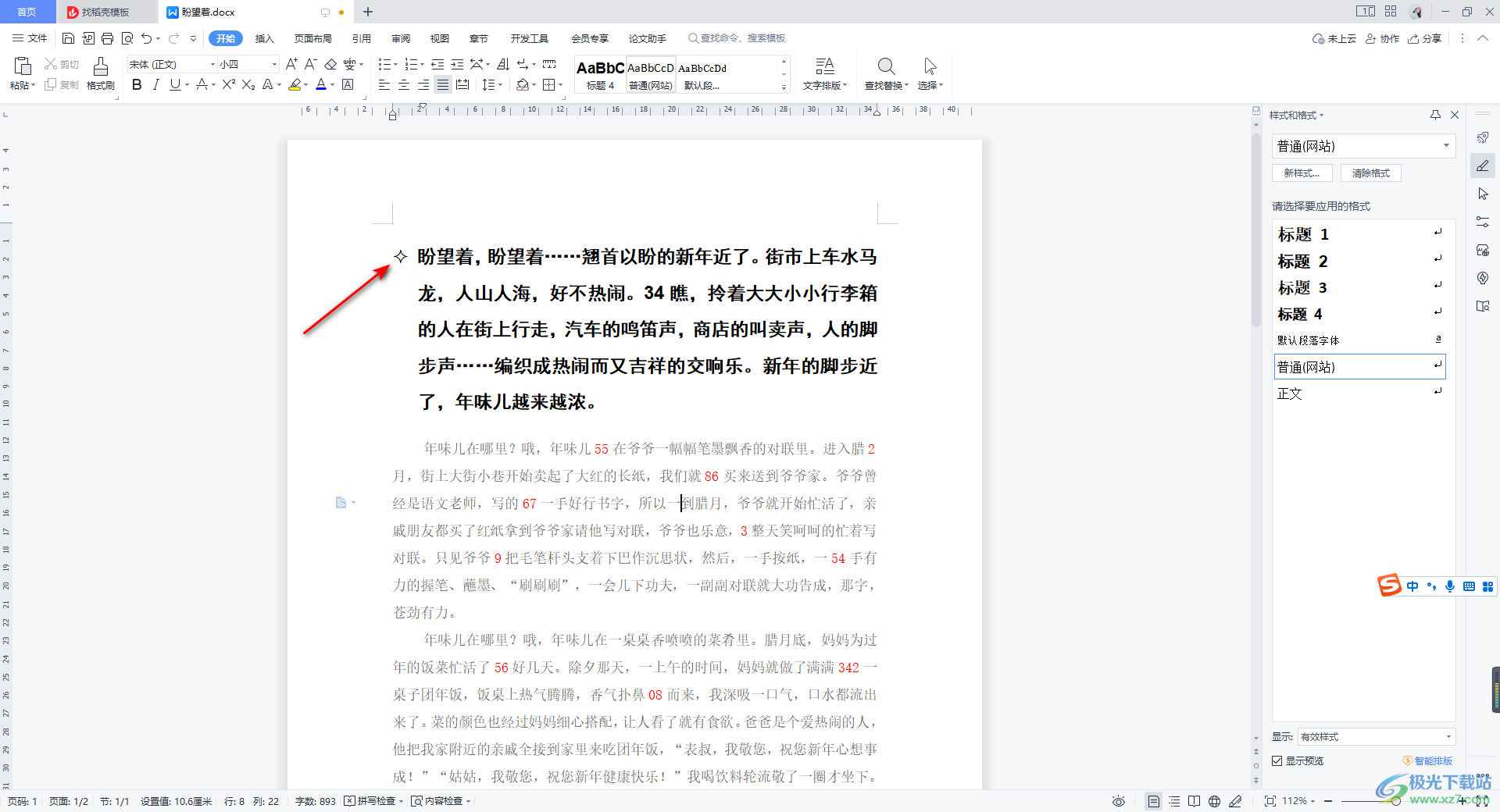
Task: Click the Character Border boxed-A icon
Action: pos(348,84)
